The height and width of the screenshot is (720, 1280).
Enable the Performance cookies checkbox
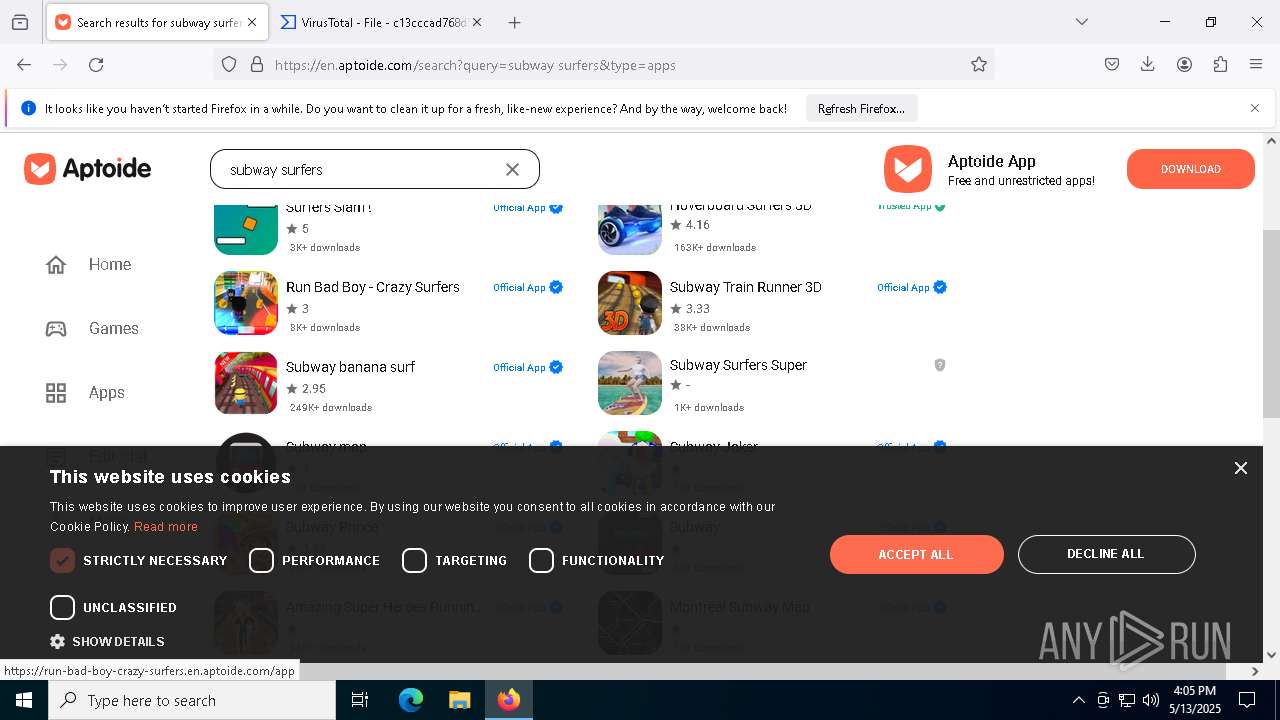[261, 561]
